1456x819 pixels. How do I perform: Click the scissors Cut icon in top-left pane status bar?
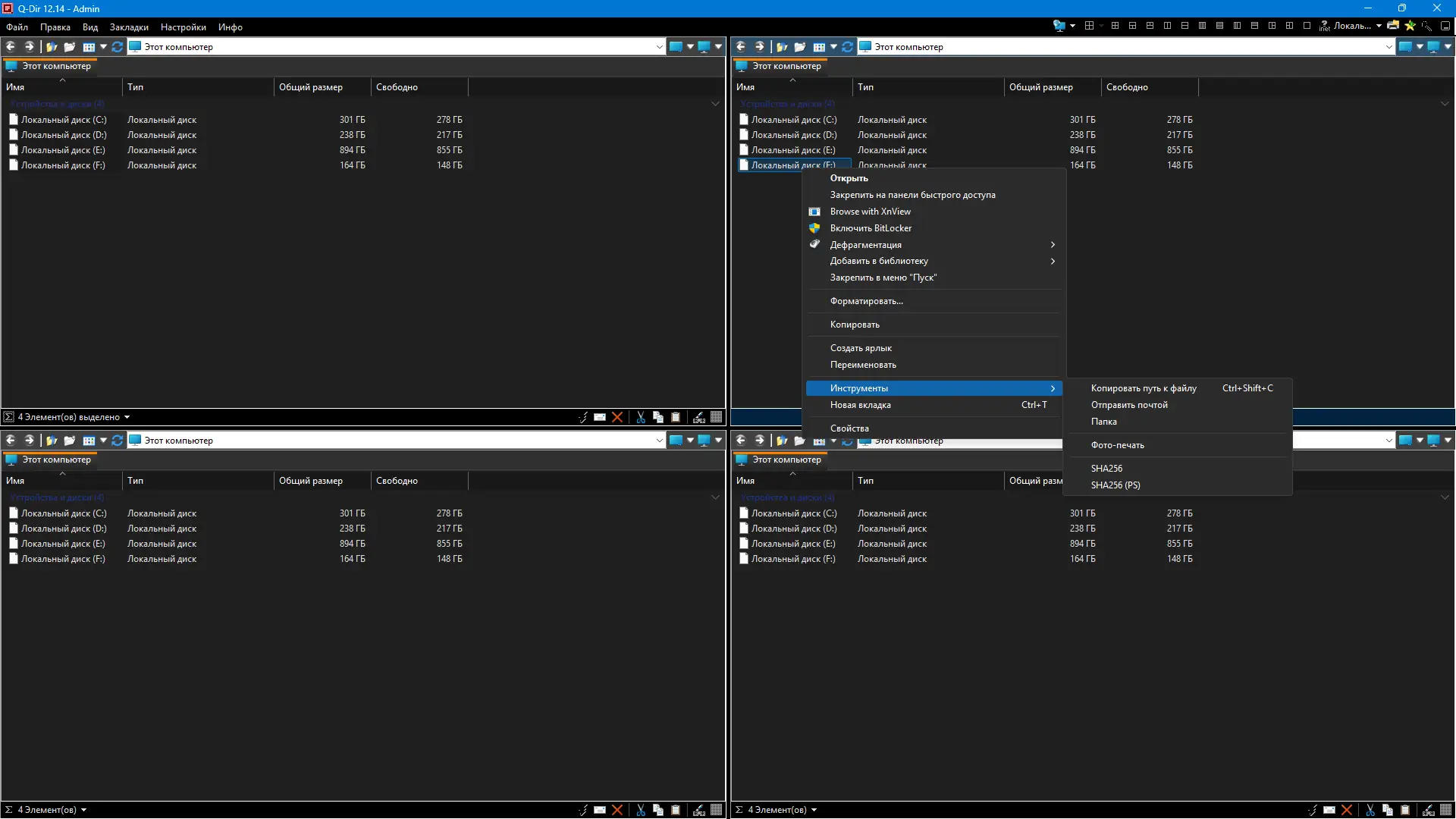click(641, 417)
